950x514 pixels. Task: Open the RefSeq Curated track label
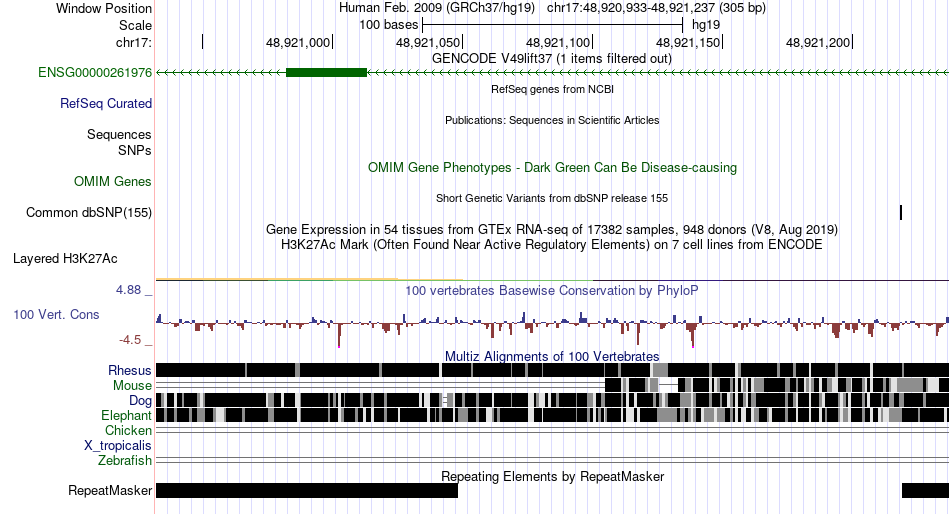tap(106, 104)
